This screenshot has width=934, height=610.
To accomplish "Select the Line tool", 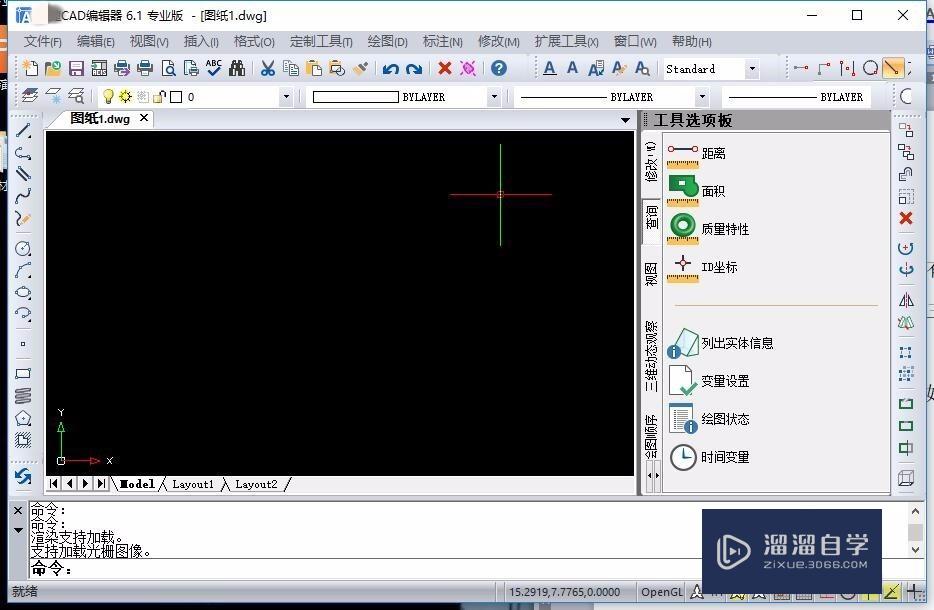I will [24, 130].
